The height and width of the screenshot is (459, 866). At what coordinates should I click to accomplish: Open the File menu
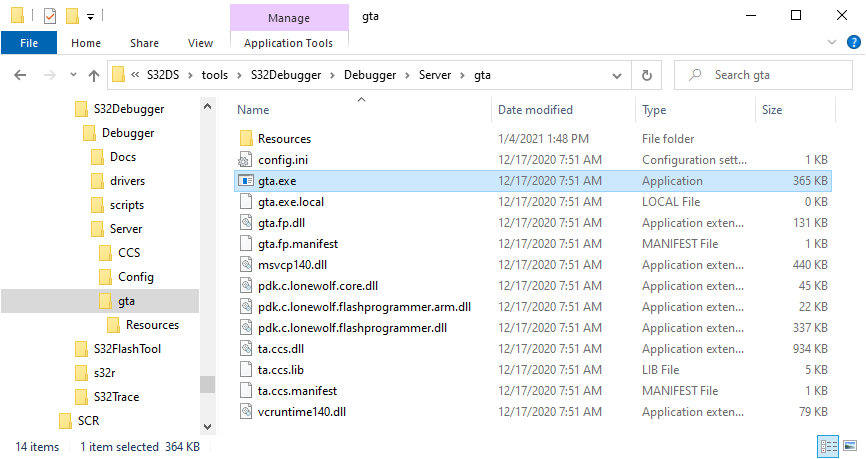pyautogui.click(x=29, y=43)
